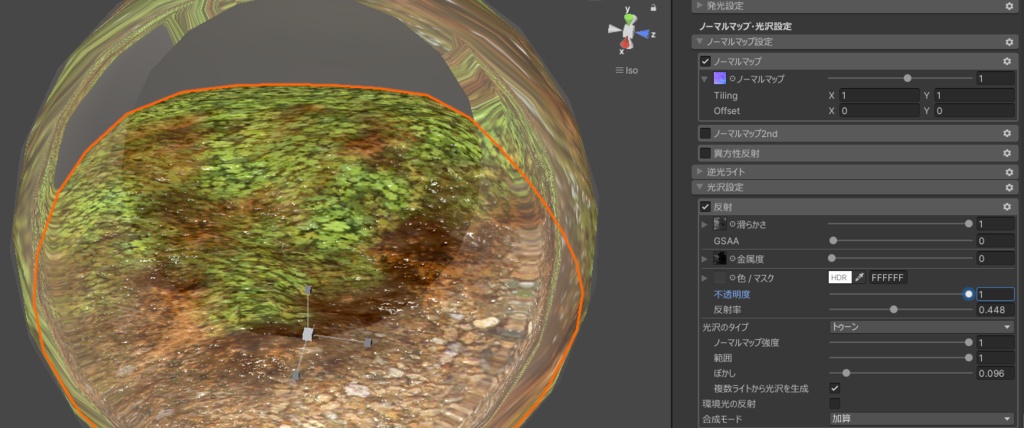Click the FFFFFF hex color field
The height and width of the screenshot is (428, 1024).
pyautogui.click(x=888, y=278)
